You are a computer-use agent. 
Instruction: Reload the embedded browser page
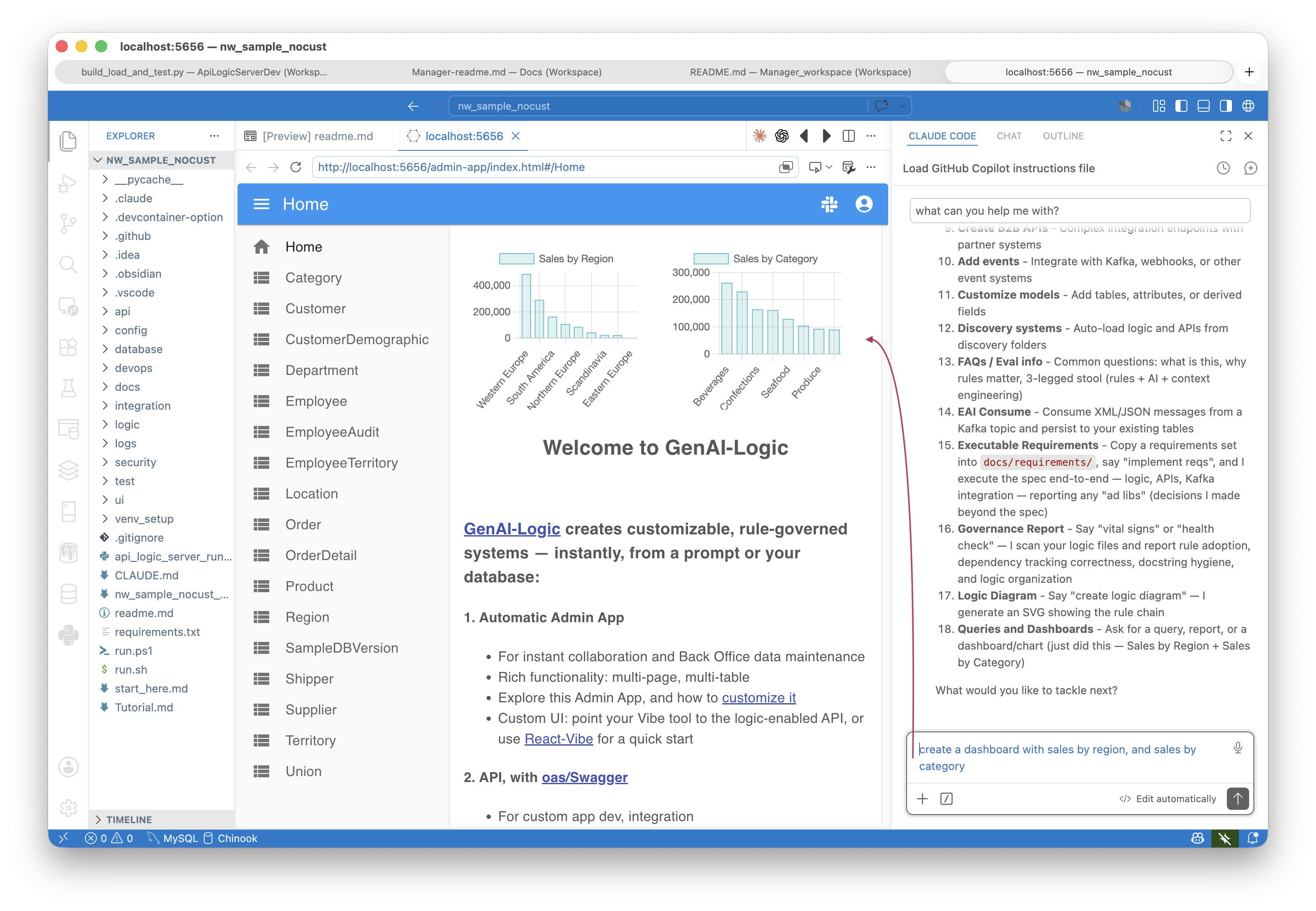[296, 167]
